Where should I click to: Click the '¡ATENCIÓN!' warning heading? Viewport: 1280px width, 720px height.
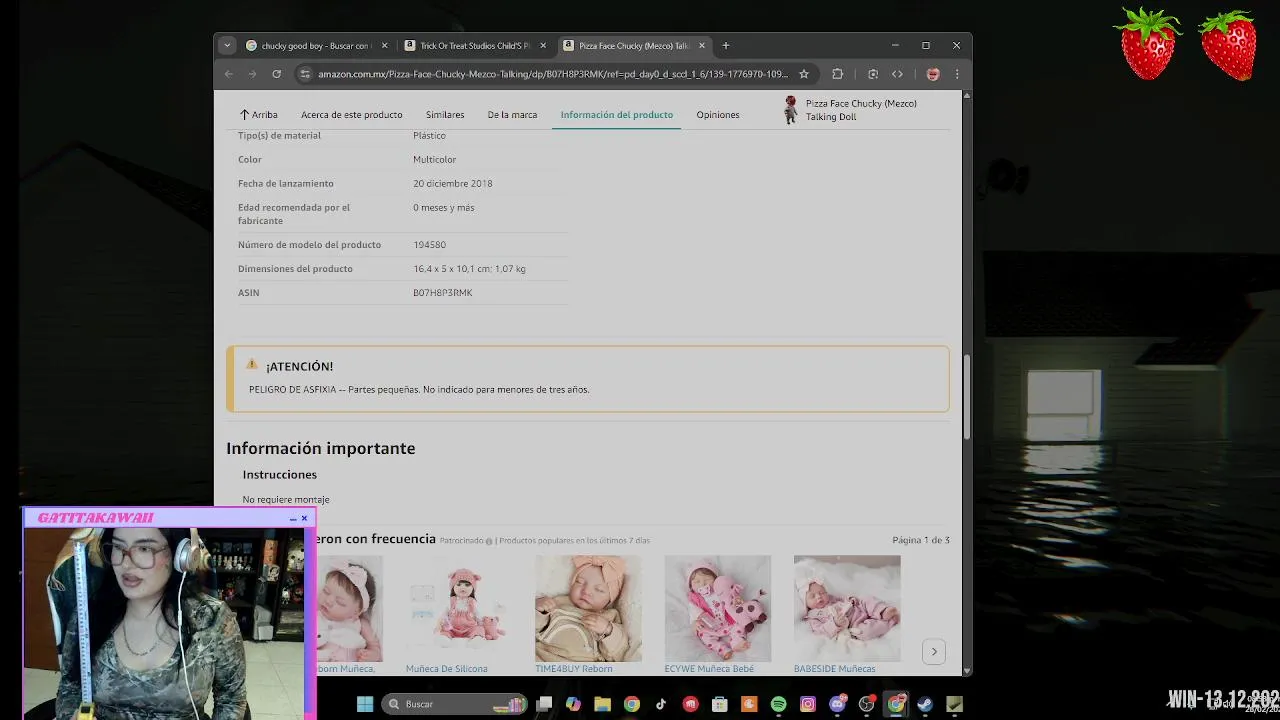300,367
